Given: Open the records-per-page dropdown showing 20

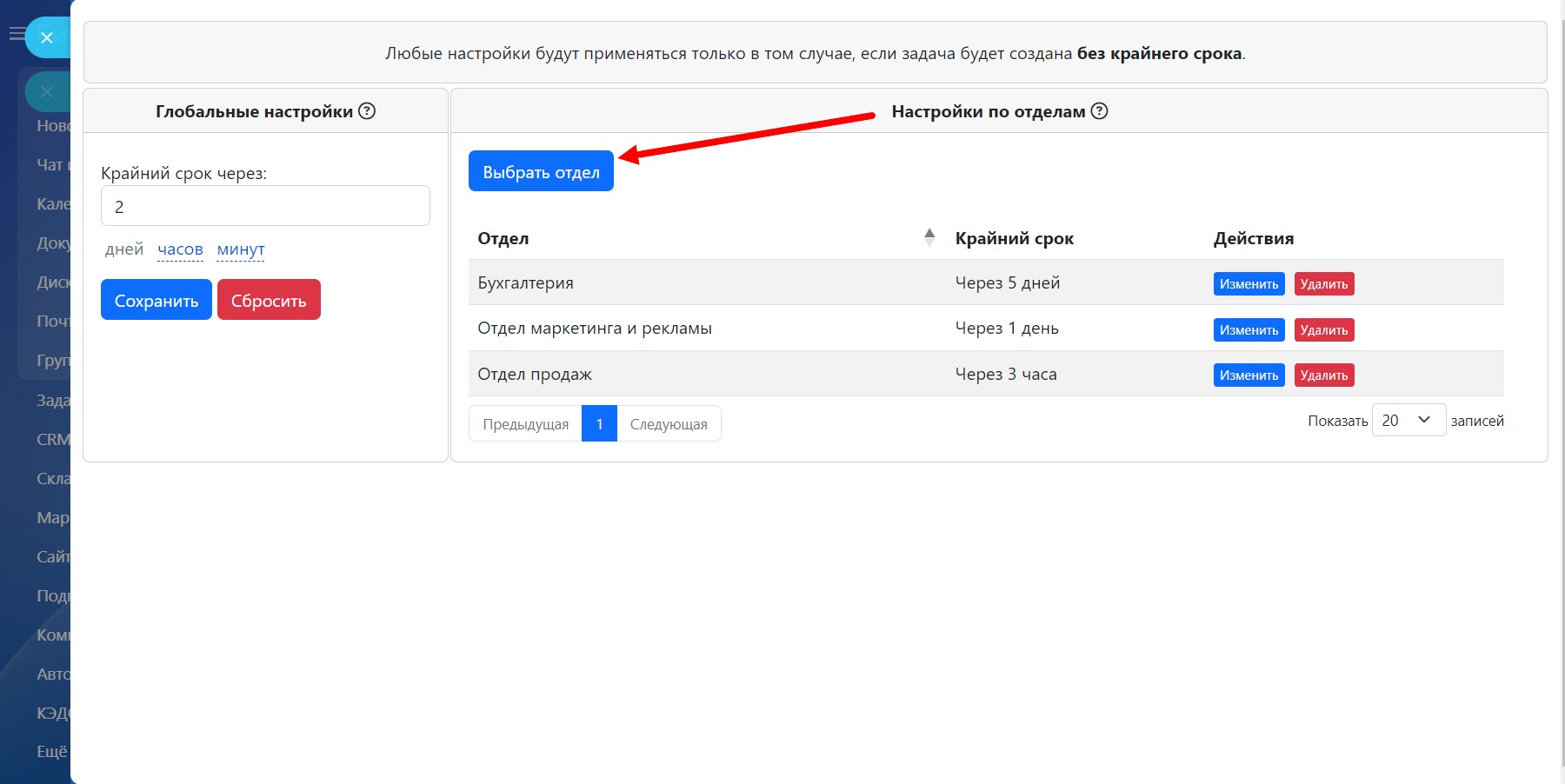Looking at the screenshot, I should [x=1408, y=421].
